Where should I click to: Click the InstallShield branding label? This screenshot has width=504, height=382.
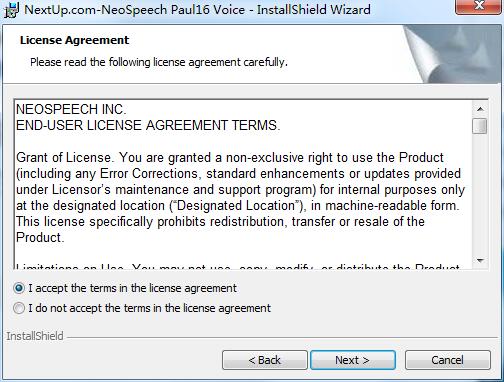(x=35, y=336)
